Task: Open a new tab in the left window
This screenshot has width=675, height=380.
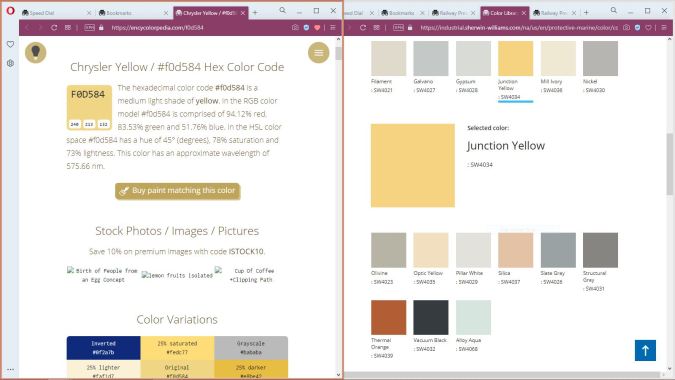Action: click(255, 13)
